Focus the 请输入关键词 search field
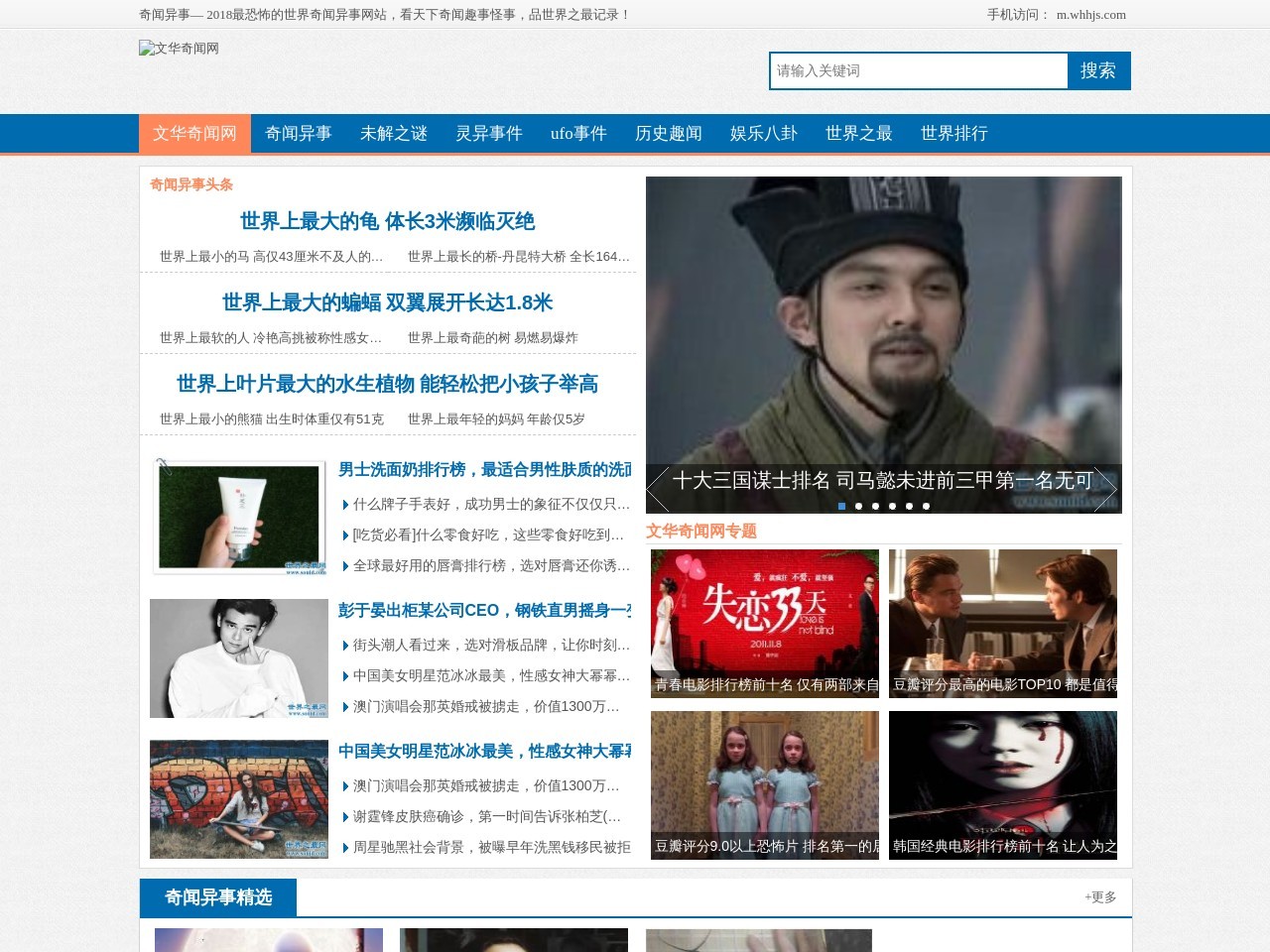The image size is (1270, 952). [x=919, y=70]
